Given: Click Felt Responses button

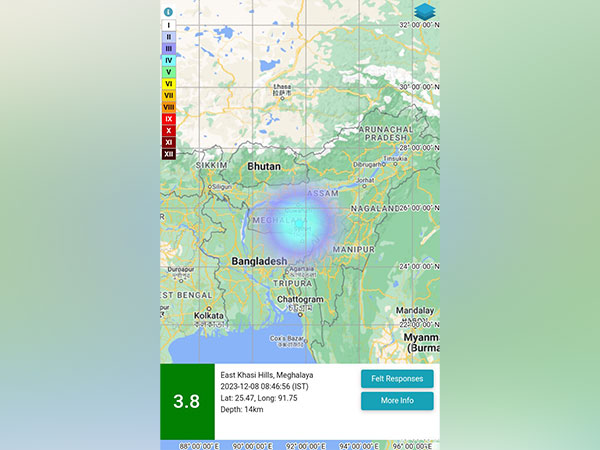Looking at the screenshot, I should coord(397,379).
